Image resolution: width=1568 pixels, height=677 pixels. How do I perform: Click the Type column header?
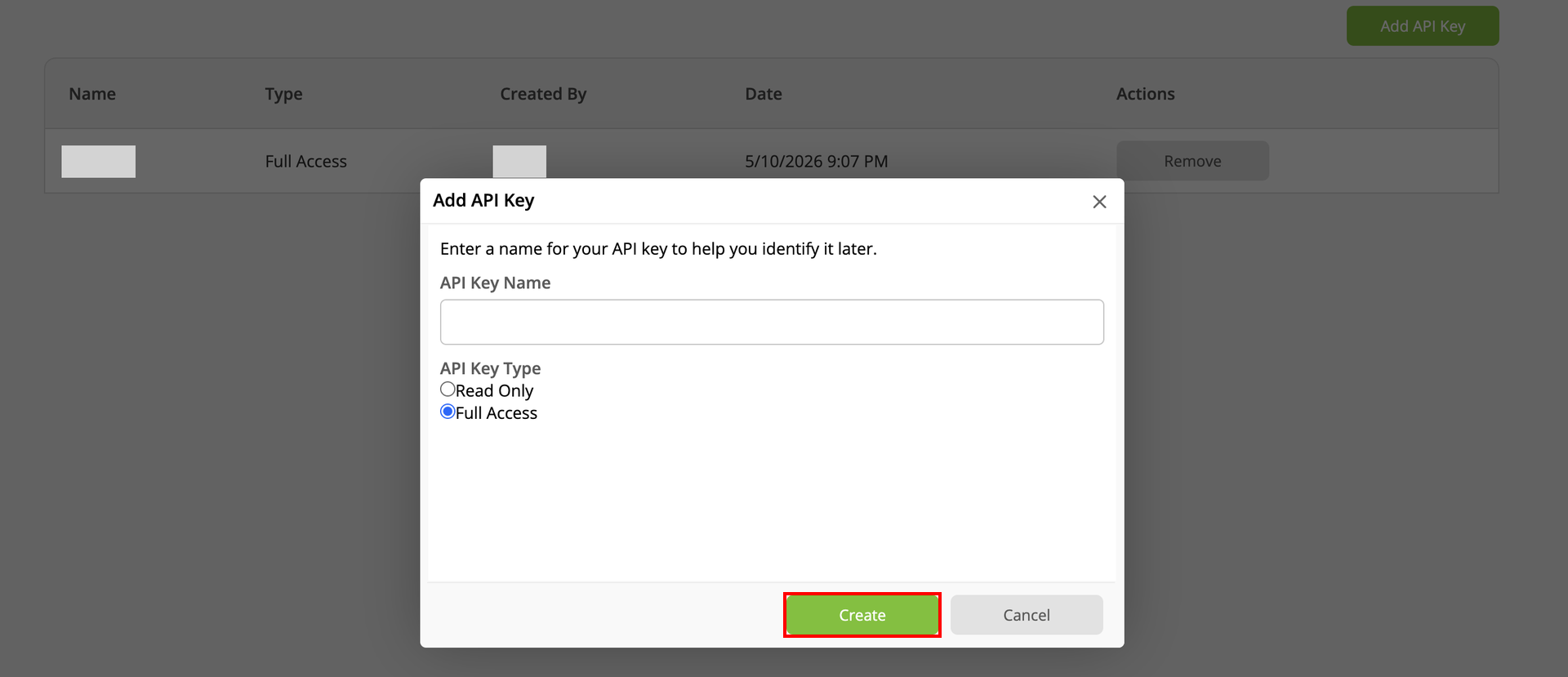pyautogui.click(x=283, y=94)
